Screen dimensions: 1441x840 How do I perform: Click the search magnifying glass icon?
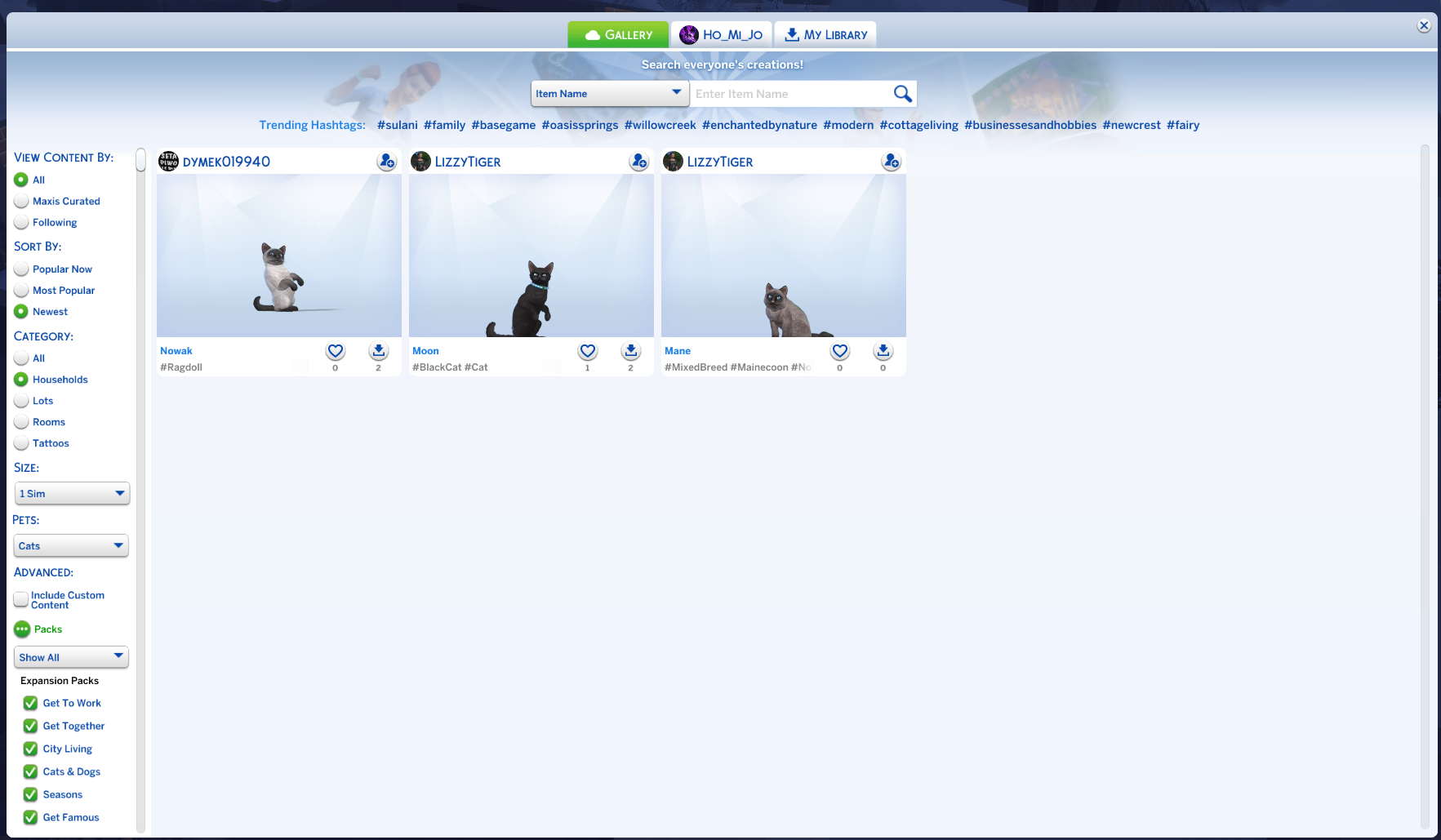point(902,94)
